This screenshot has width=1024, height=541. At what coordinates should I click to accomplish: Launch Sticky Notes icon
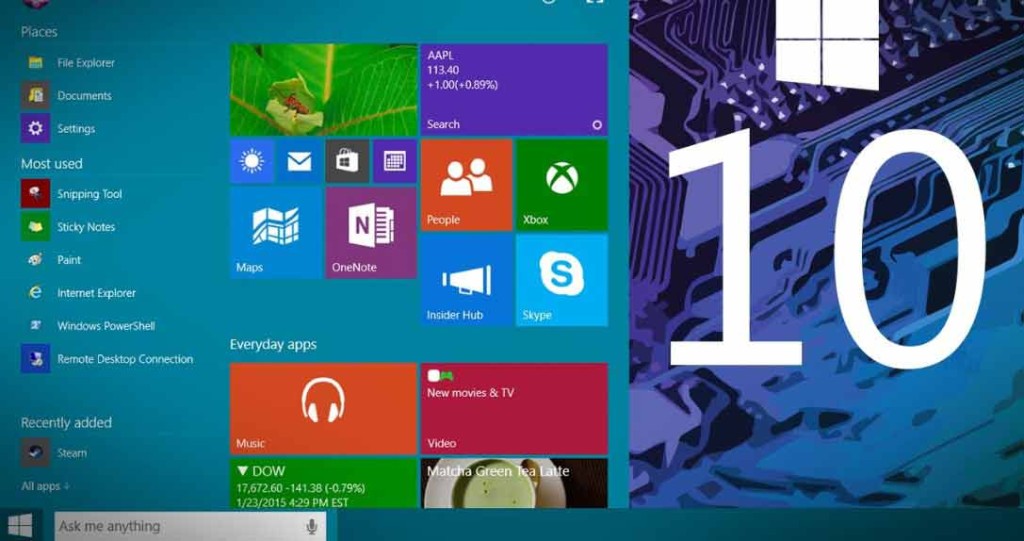pos(35,227)
